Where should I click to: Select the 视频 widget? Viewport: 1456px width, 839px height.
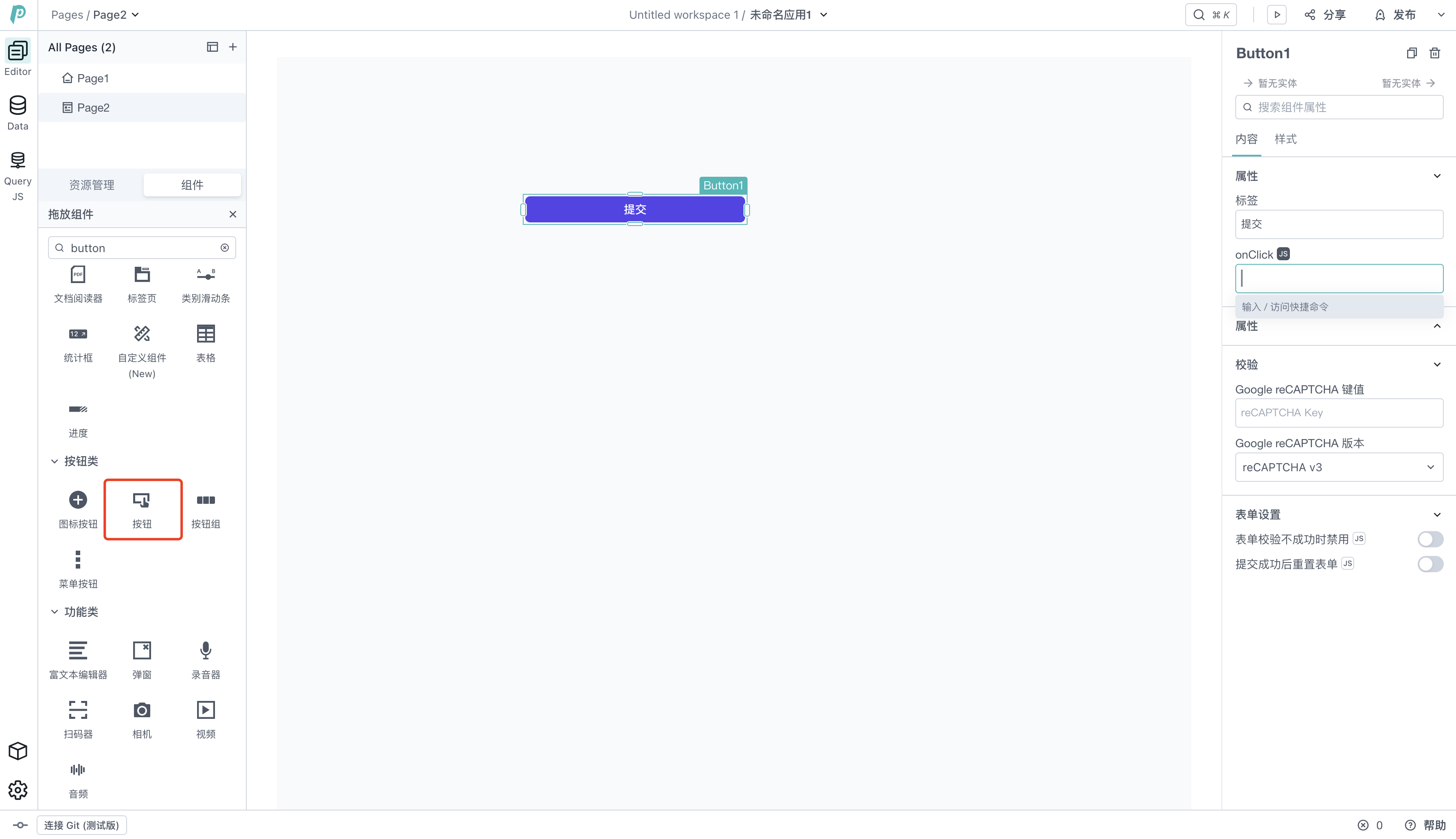click(206, 720)
